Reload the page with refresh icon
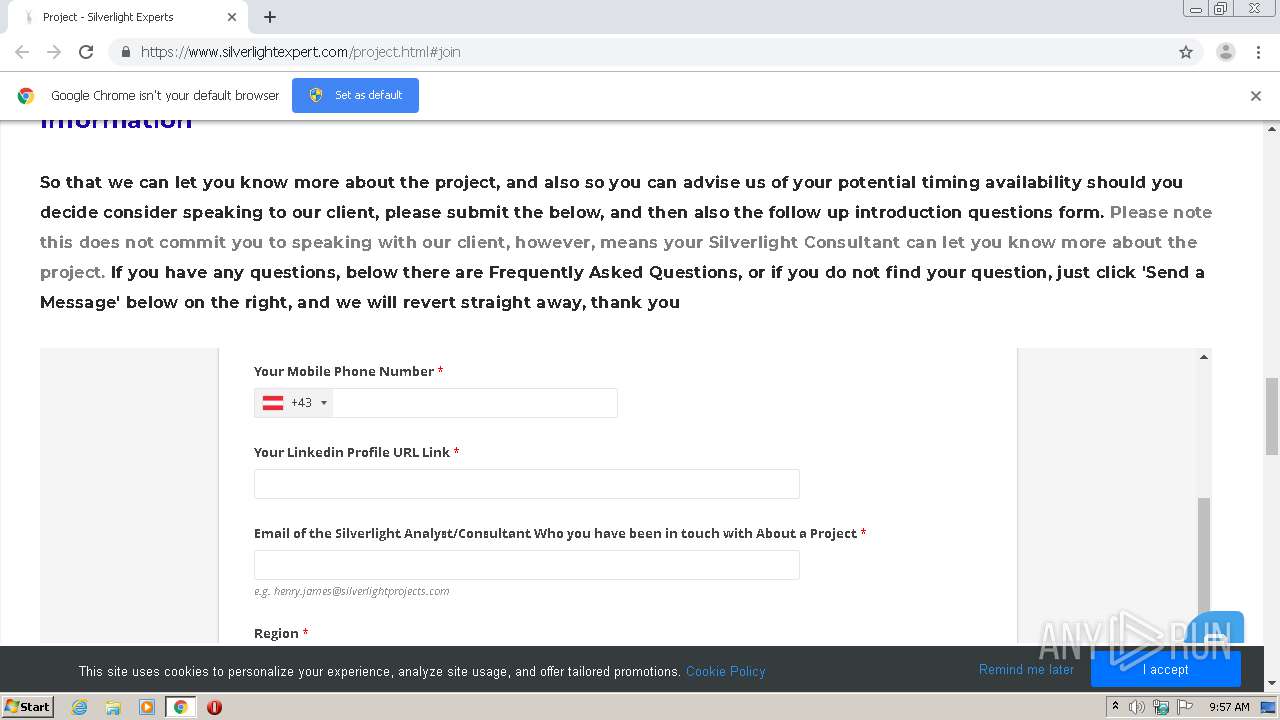This screenshot has height=720, width=1280. point(86,52)
